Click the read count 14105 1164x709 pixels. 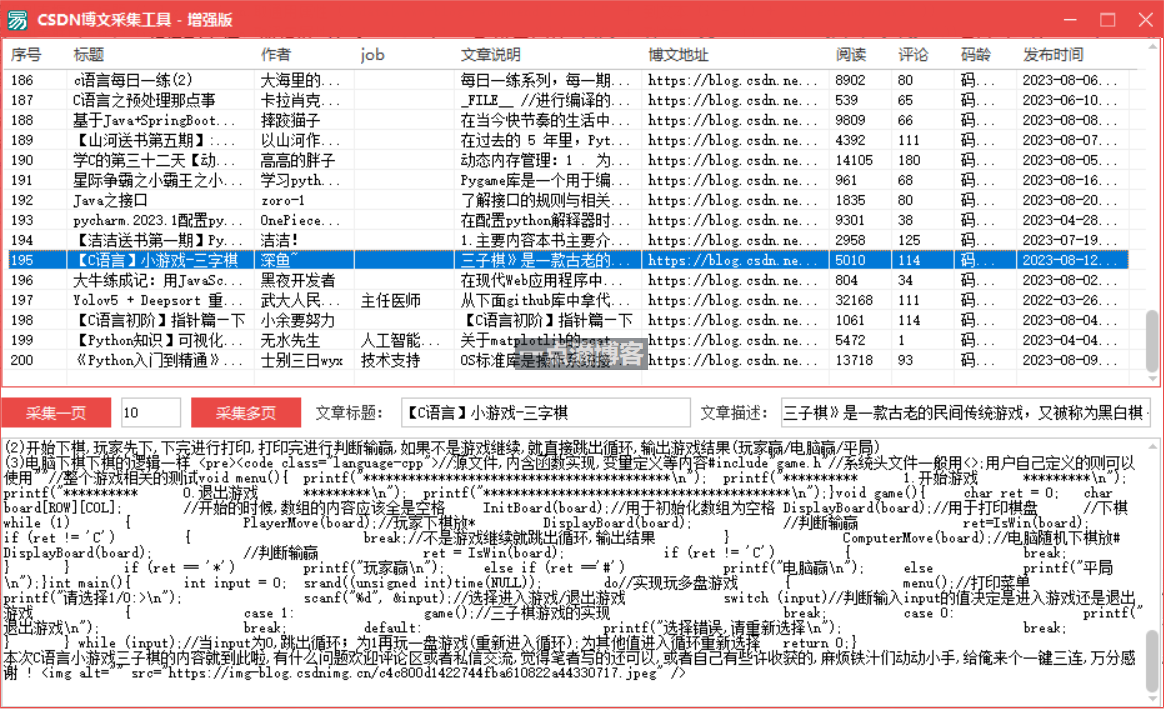pos(854,160)
